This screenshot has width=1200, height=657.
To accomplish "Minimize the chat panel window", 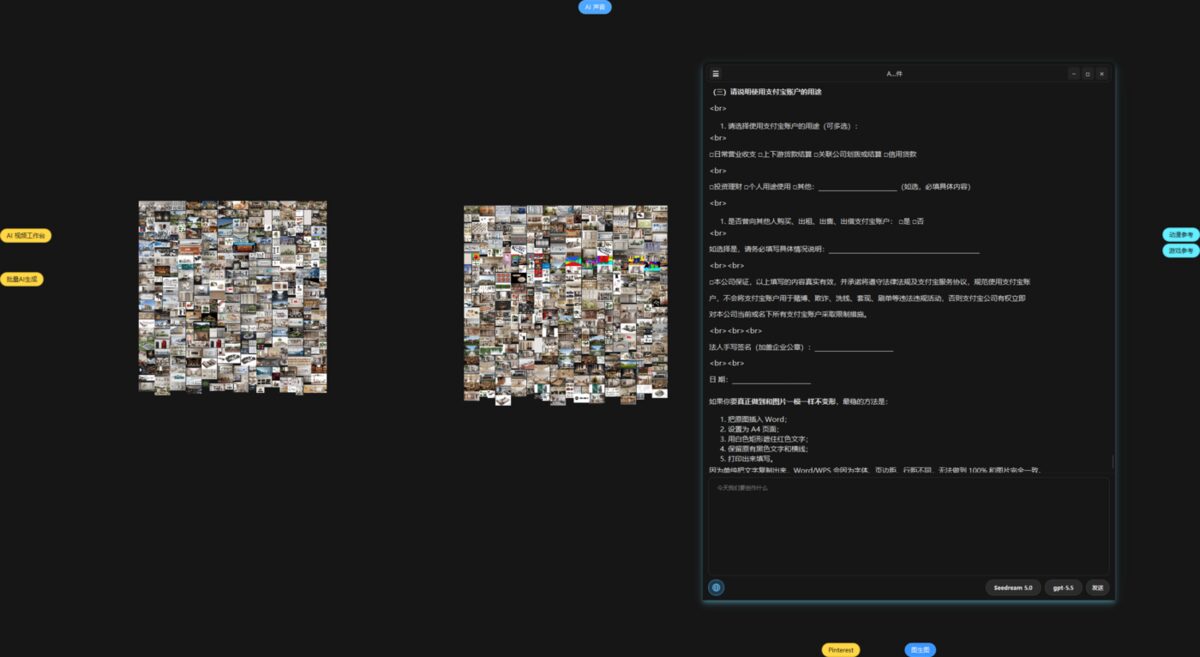I will 1073,74.
